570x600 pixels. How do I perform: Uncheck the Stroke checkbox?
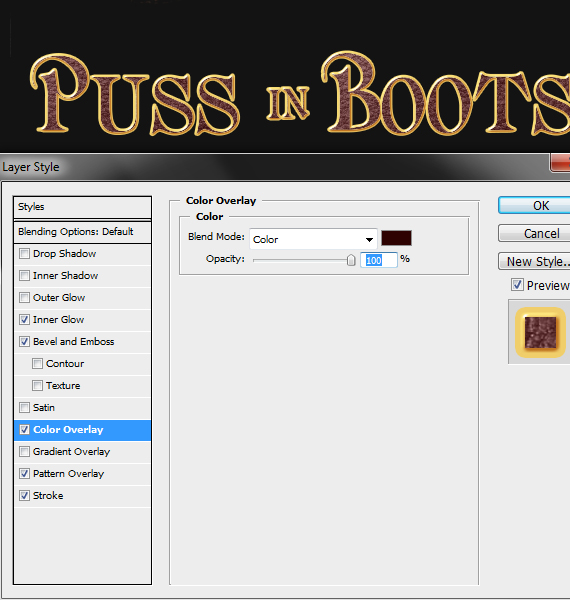tap(24, 496)
